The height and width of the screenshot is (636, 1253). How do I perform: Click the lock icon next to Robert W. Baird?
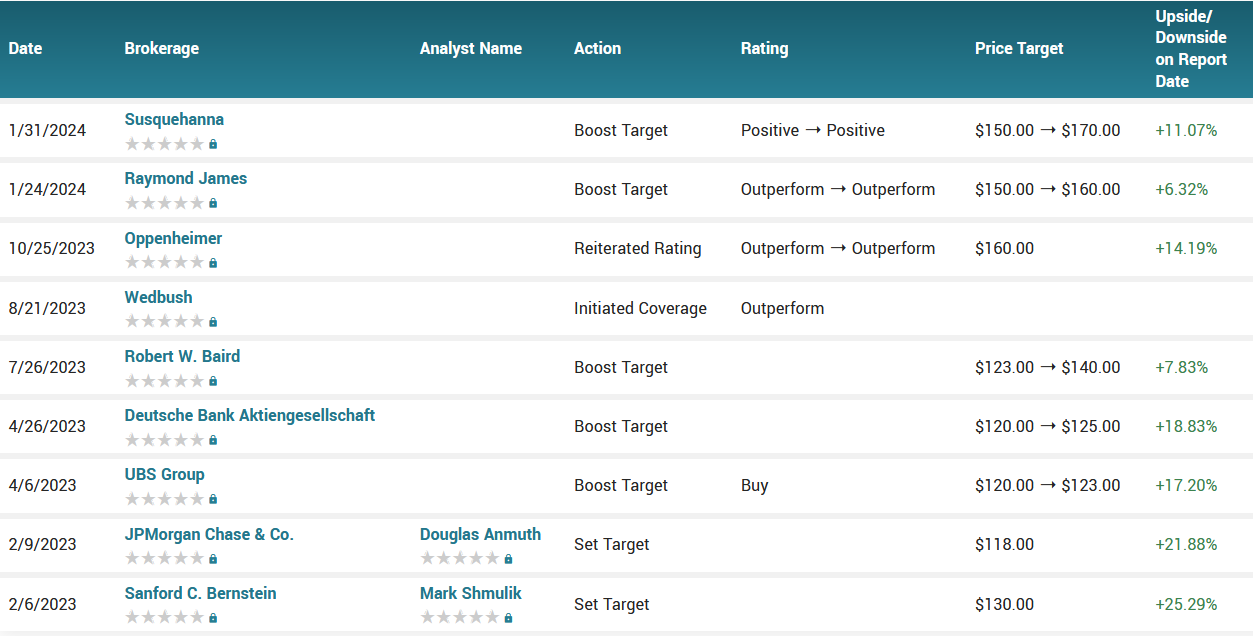coord(213,380)
